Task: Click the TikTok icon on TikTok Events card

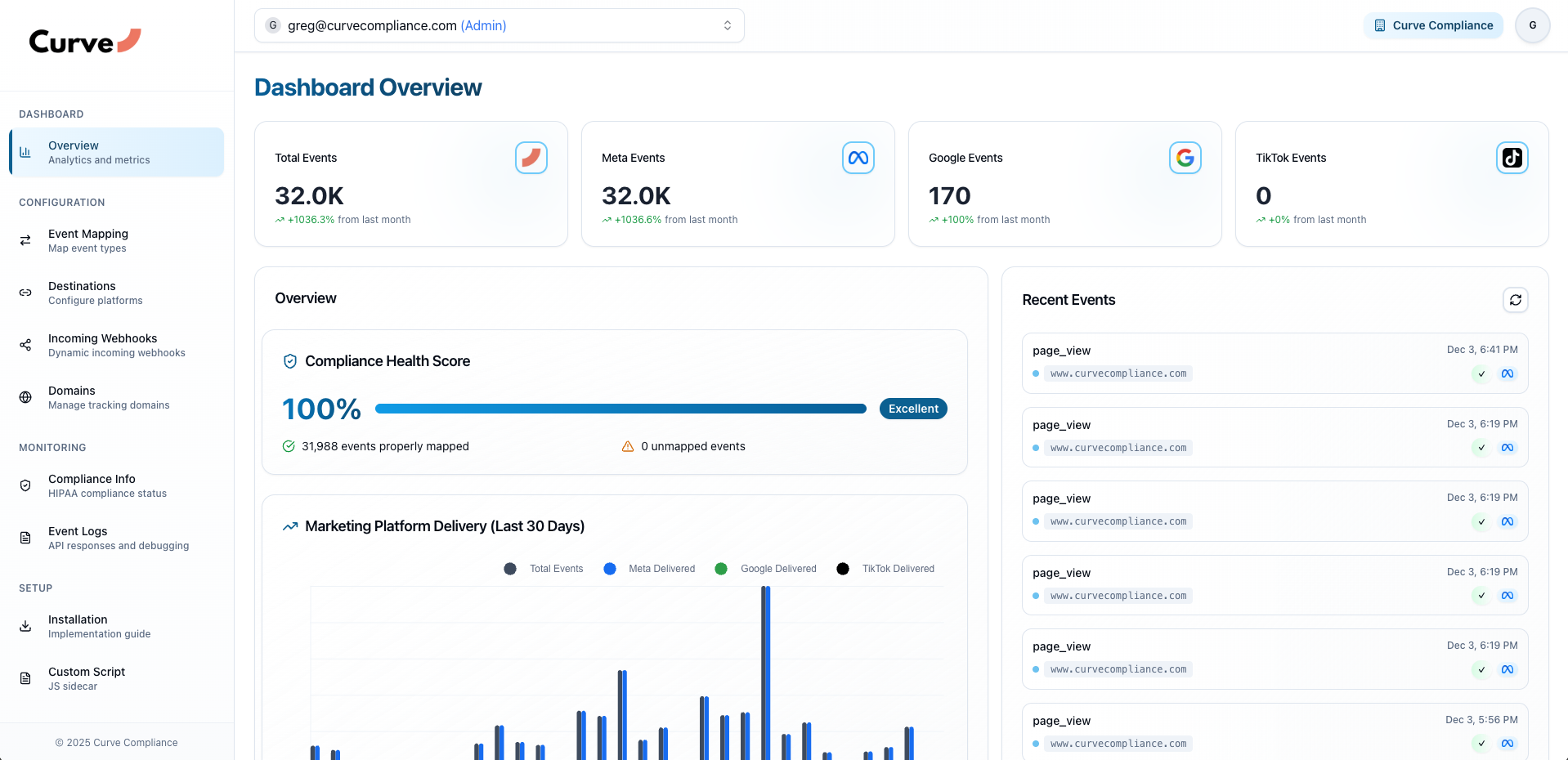Action: tap(1512, 158)
